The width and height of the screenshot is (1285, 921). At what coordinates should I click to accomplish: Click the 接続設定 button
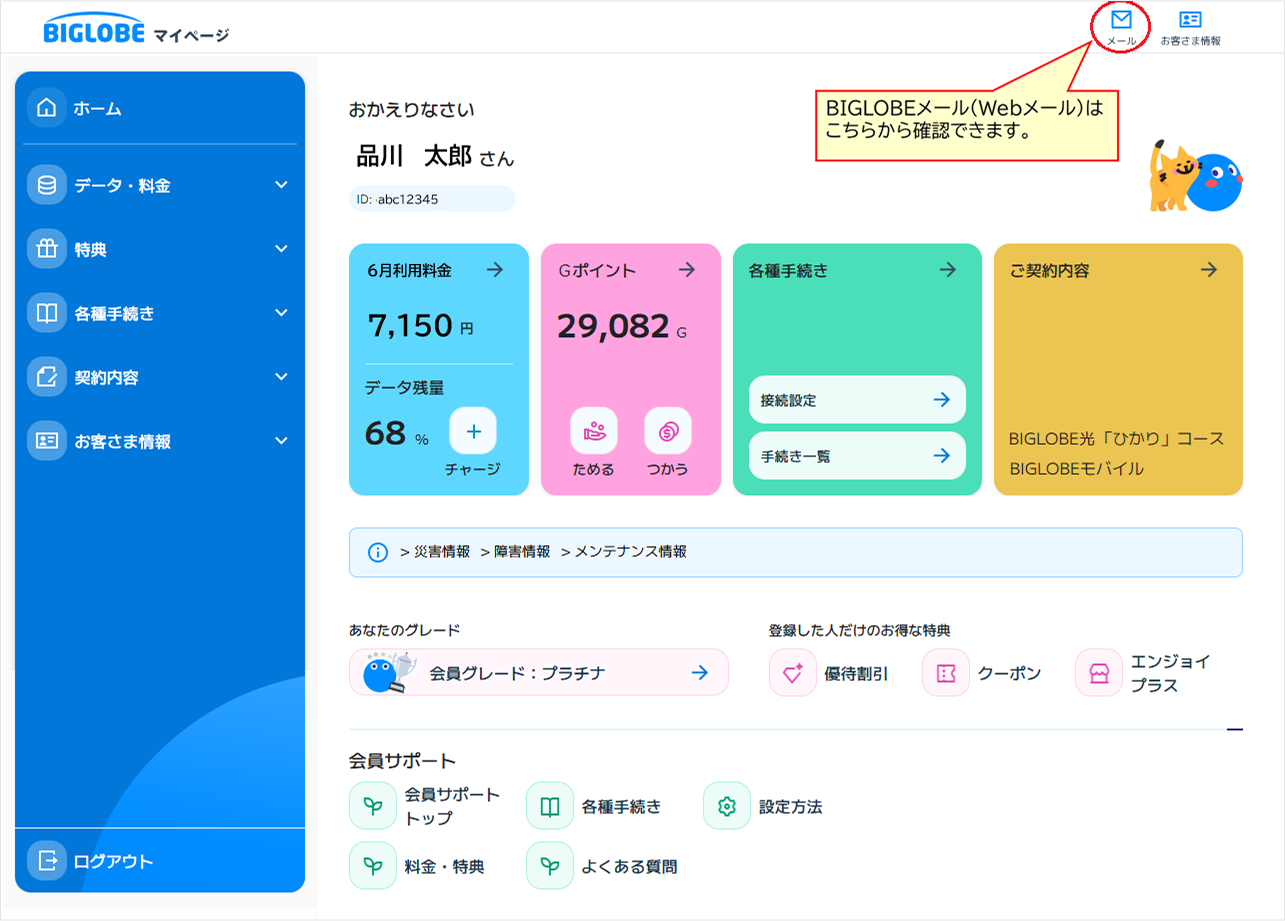[857, 400]
